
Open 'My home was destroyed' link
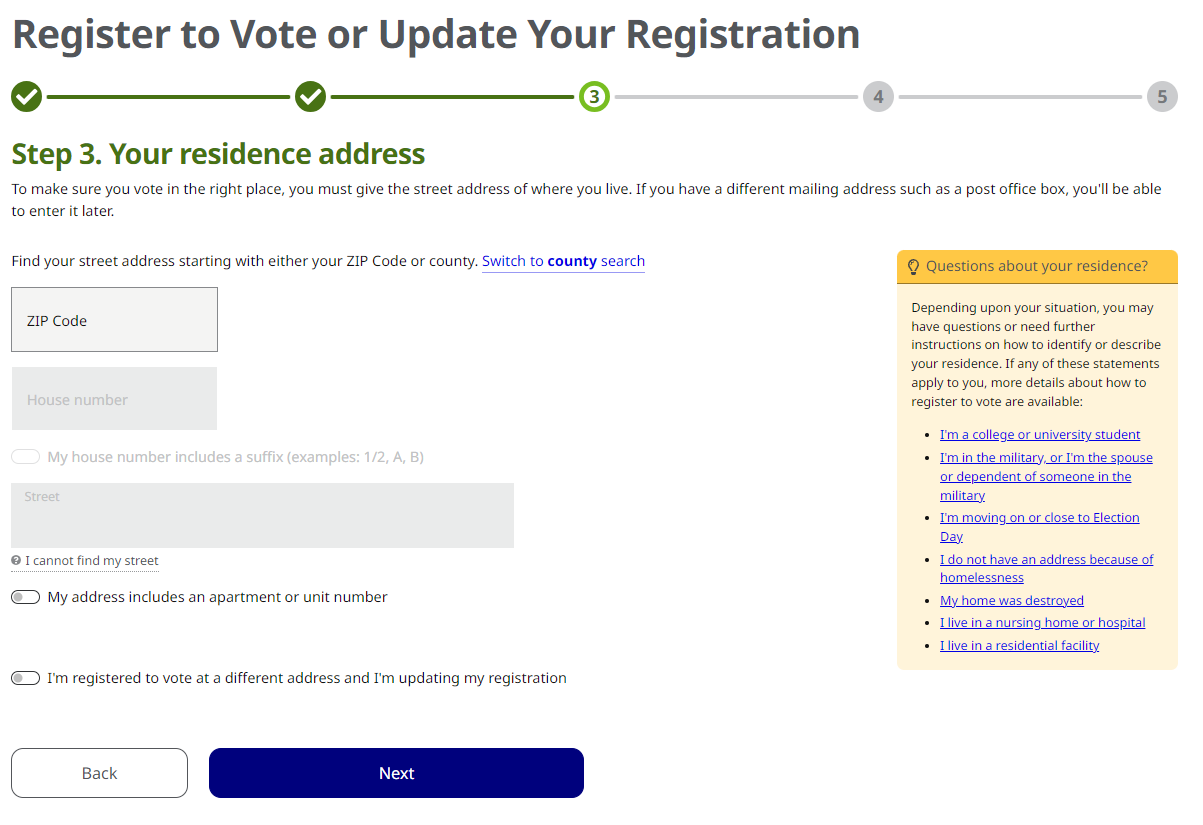coord(1012,601)
